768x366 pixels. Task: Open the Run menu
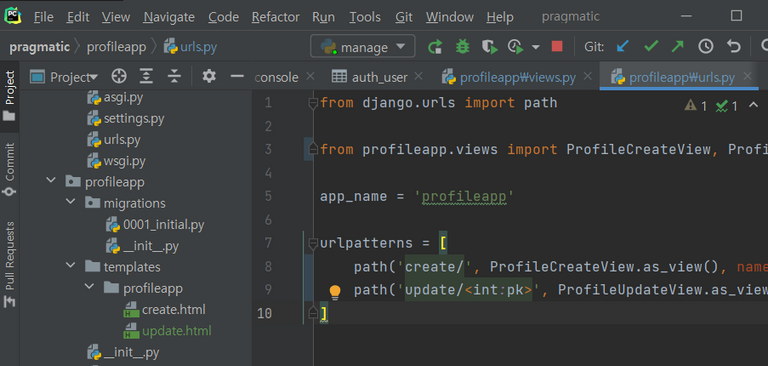324,17
